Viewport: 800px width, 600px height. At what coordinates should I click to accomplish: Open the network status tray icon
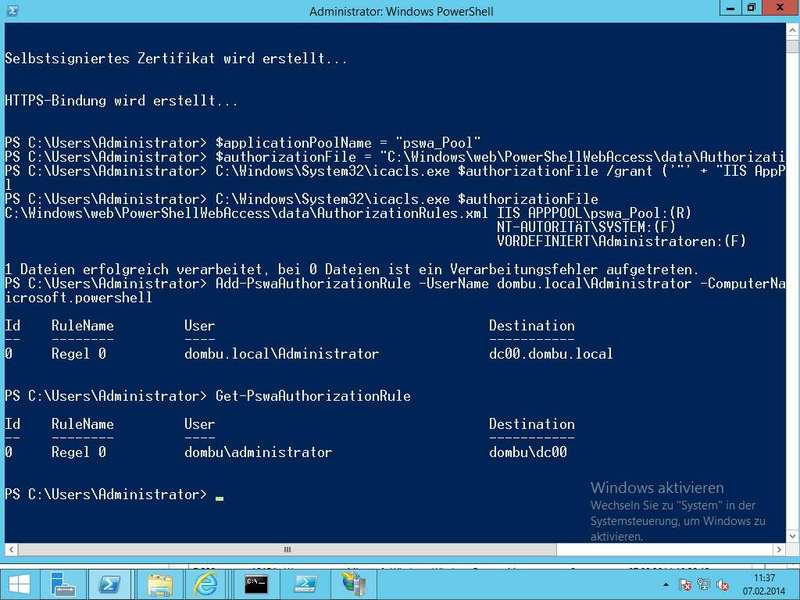[x=704, y=585]
